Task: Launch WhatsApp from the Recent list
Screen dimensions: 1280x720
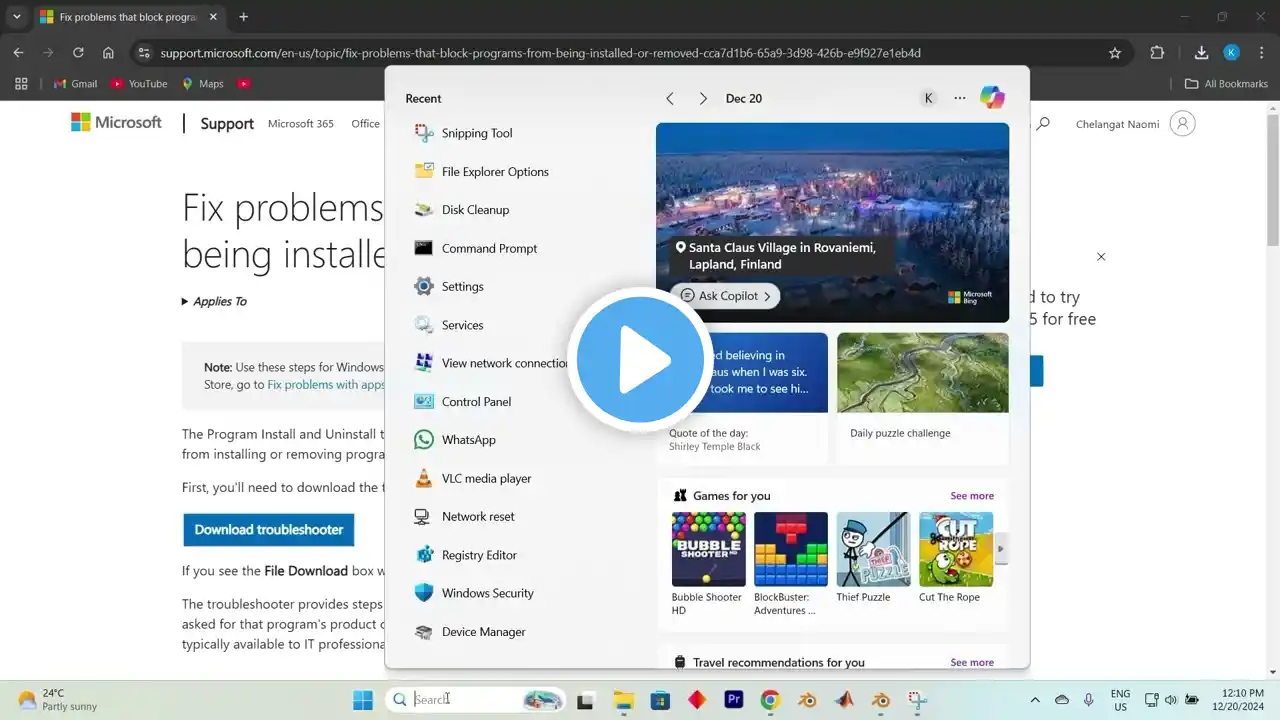Action: click(455, 440)
